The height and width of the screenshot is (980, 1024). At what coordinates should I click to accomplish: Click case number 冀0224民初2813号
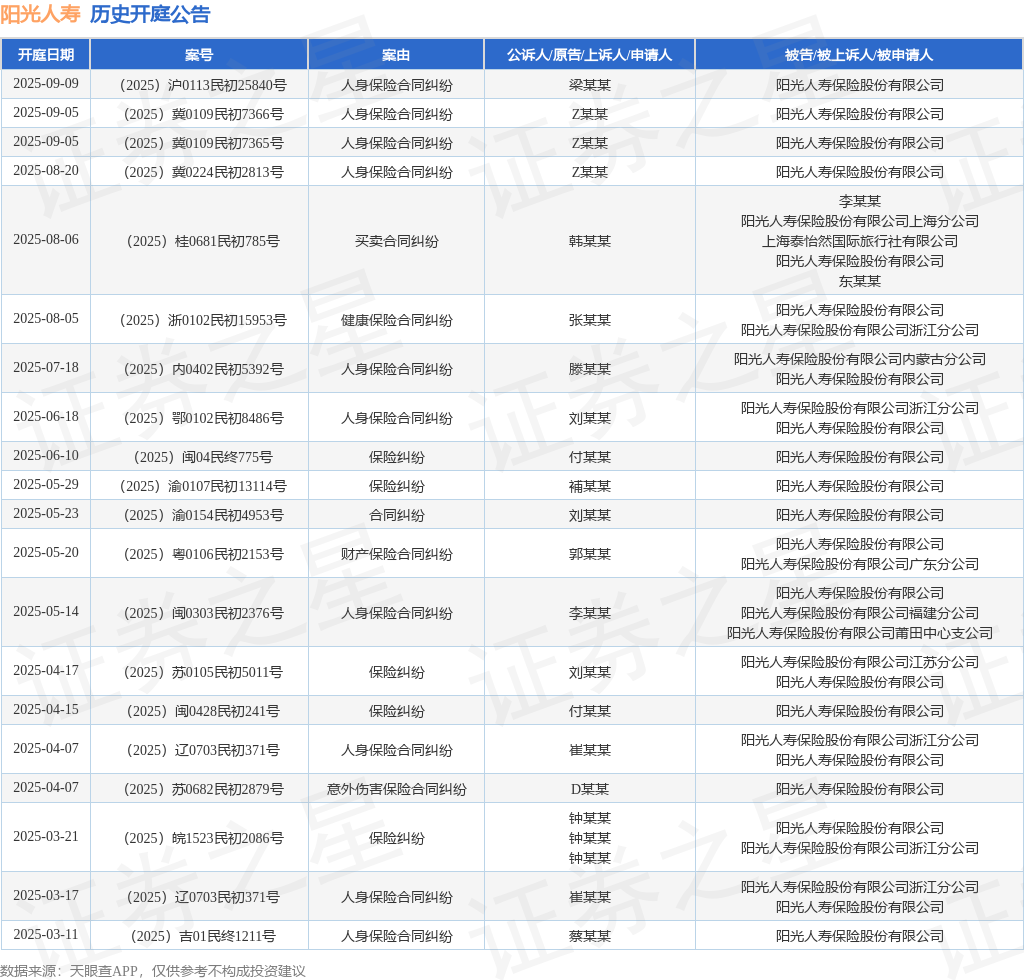click(x=203, y=172)
